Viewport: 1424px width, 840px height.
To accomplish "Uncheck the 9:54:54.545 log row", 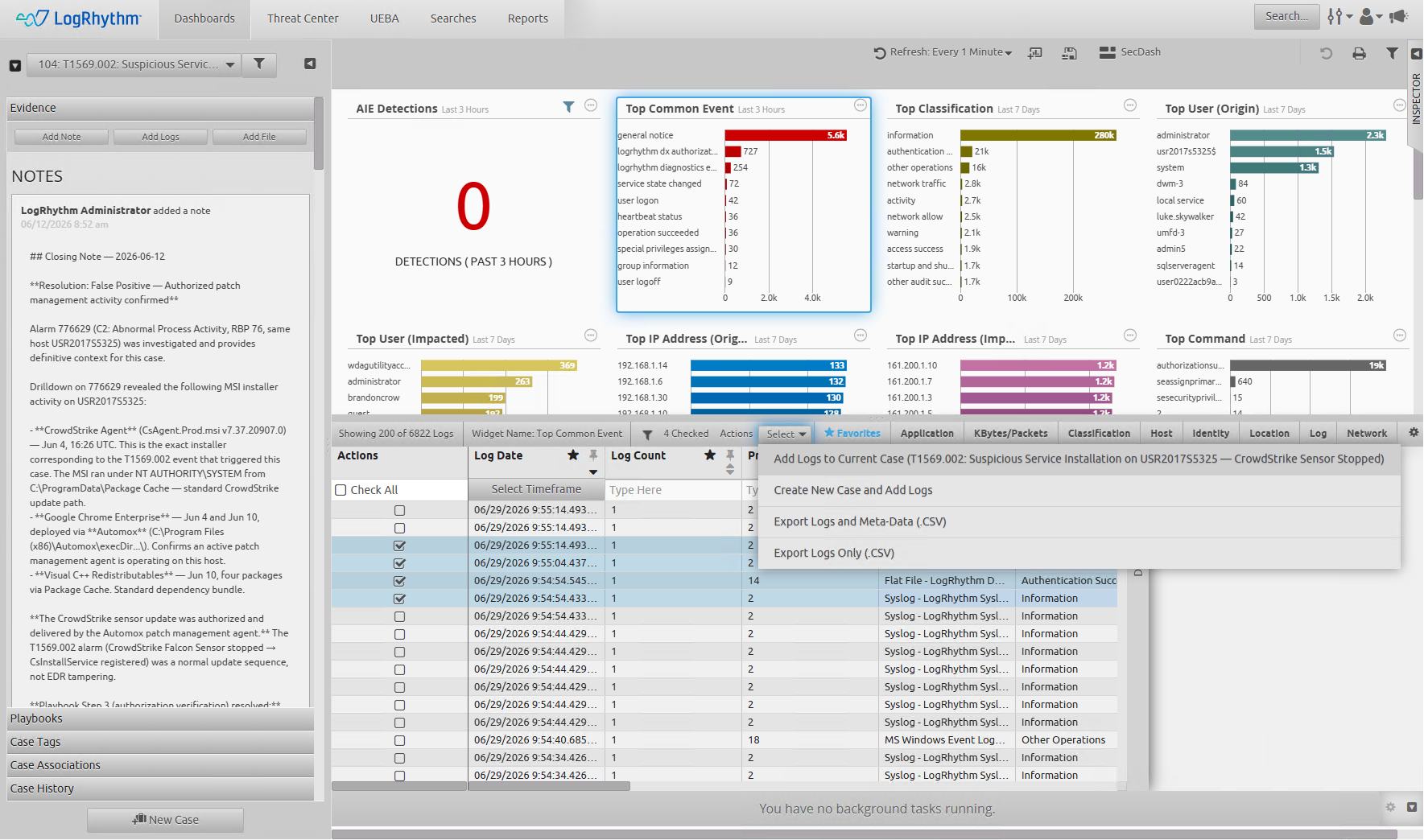I will [x=399, y=581].
